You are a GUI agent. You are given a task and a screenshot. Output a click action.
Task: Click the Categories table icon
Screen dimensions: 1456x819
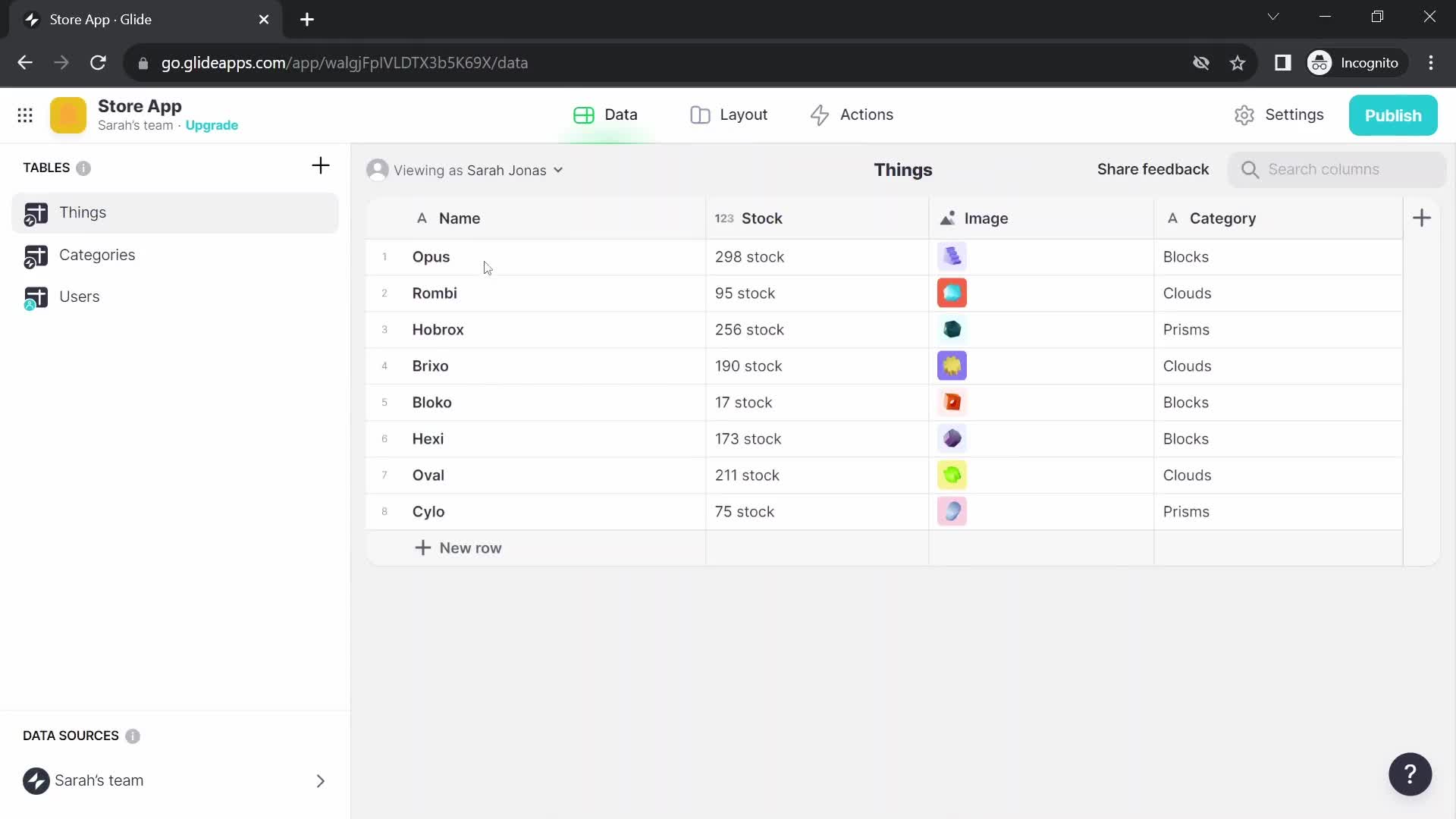(35, 254)
